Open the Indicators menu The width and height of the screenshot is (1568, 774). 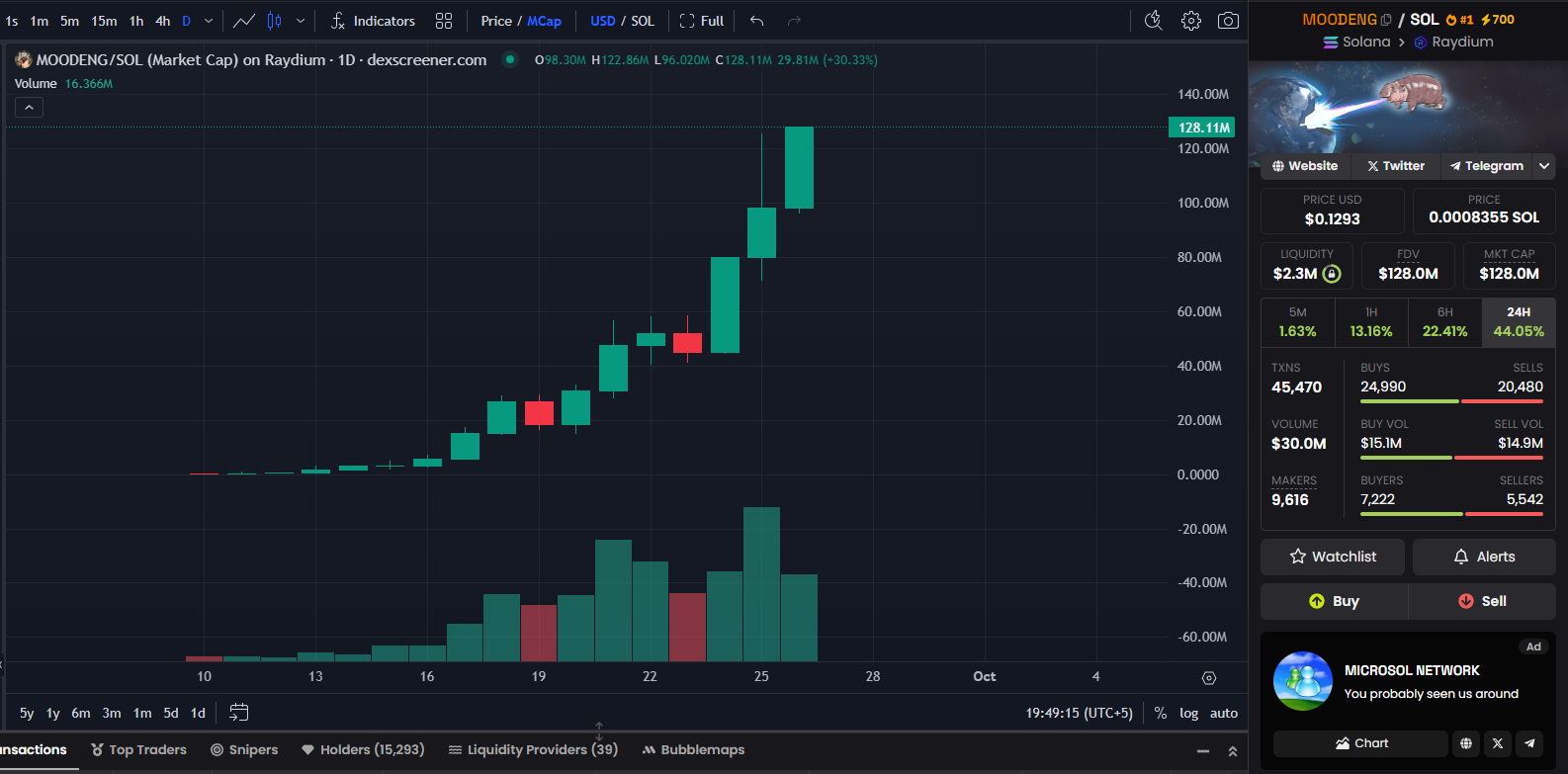373,21
